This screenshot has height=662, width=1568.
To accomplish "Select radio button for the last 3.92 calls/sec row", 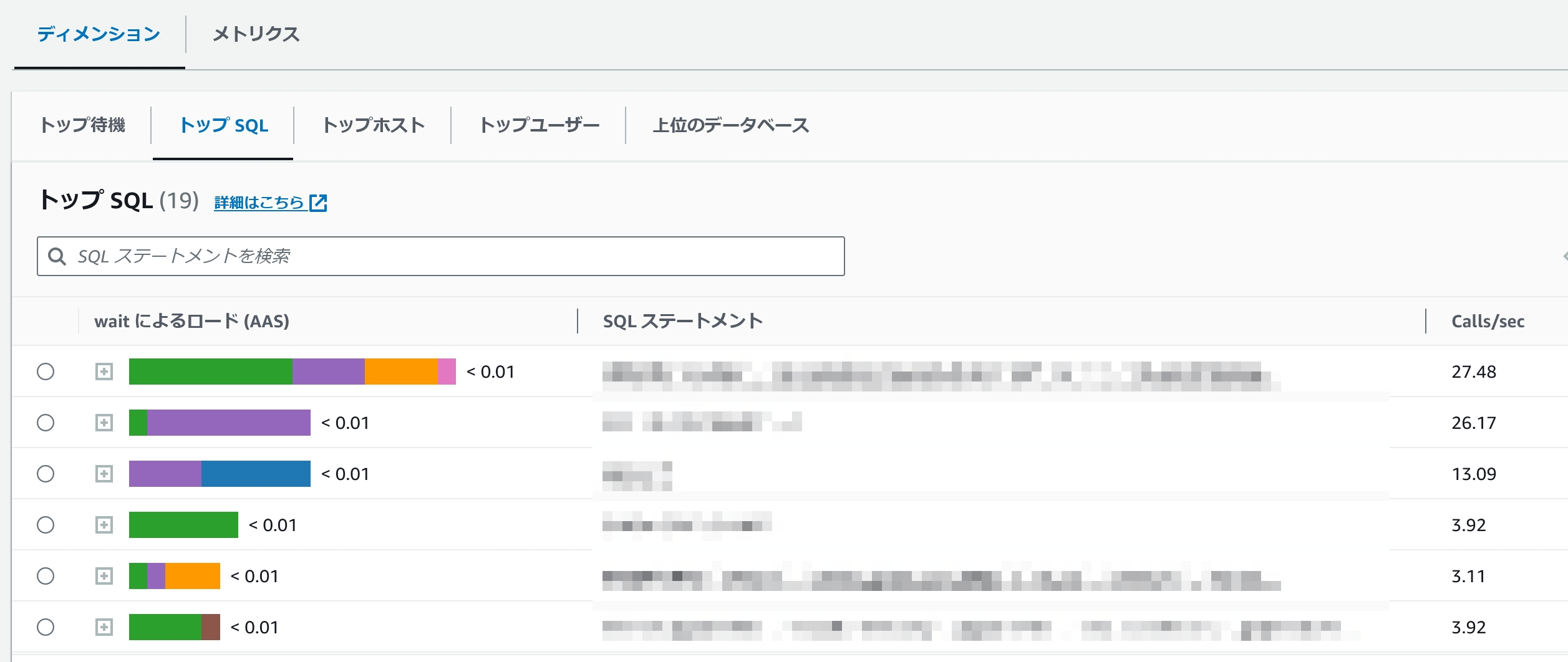I will pos(46,627).
